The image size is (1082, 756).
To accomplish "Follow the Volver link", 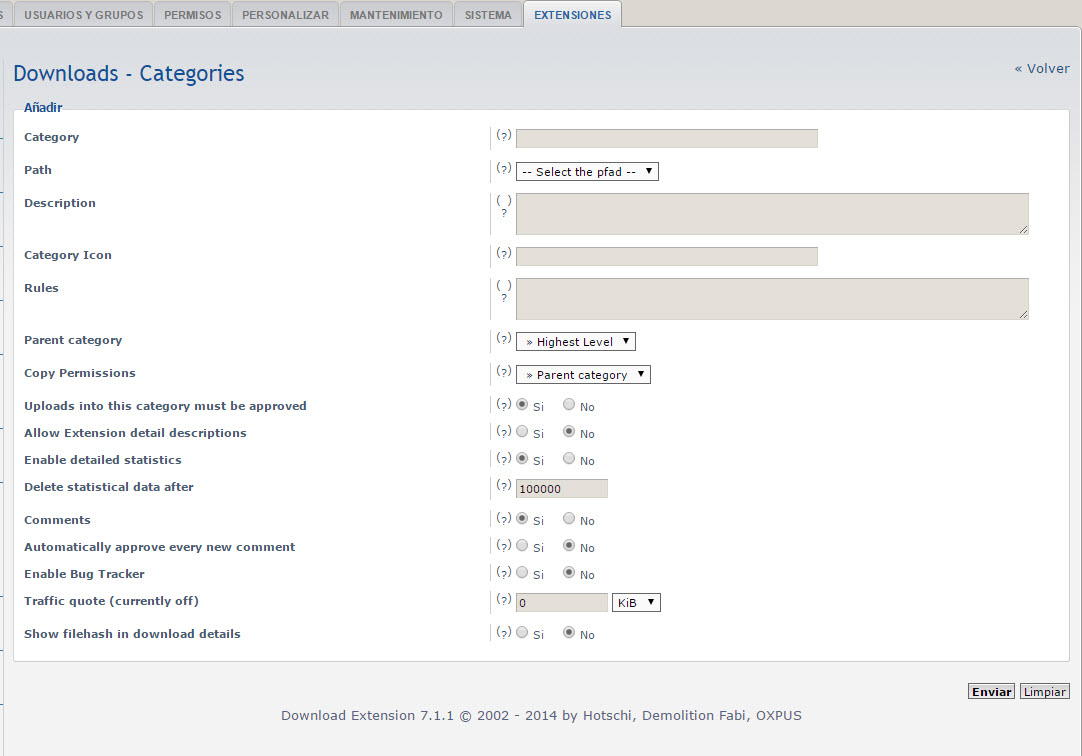I will (x=1041, y=69).
